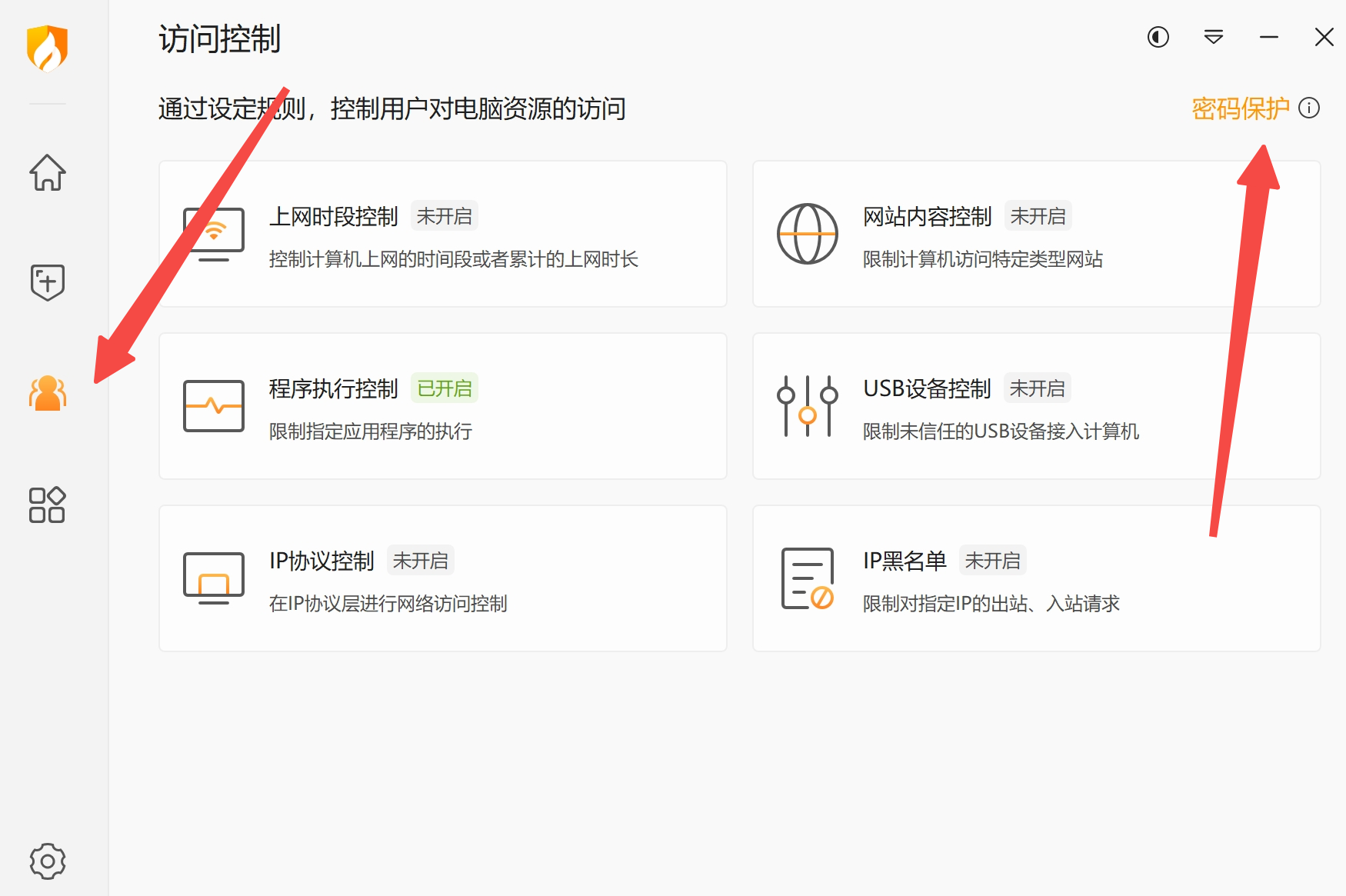Open the virus protection shield icon
This screenshot has height=896, width=1346.
[x=47, y=282]
